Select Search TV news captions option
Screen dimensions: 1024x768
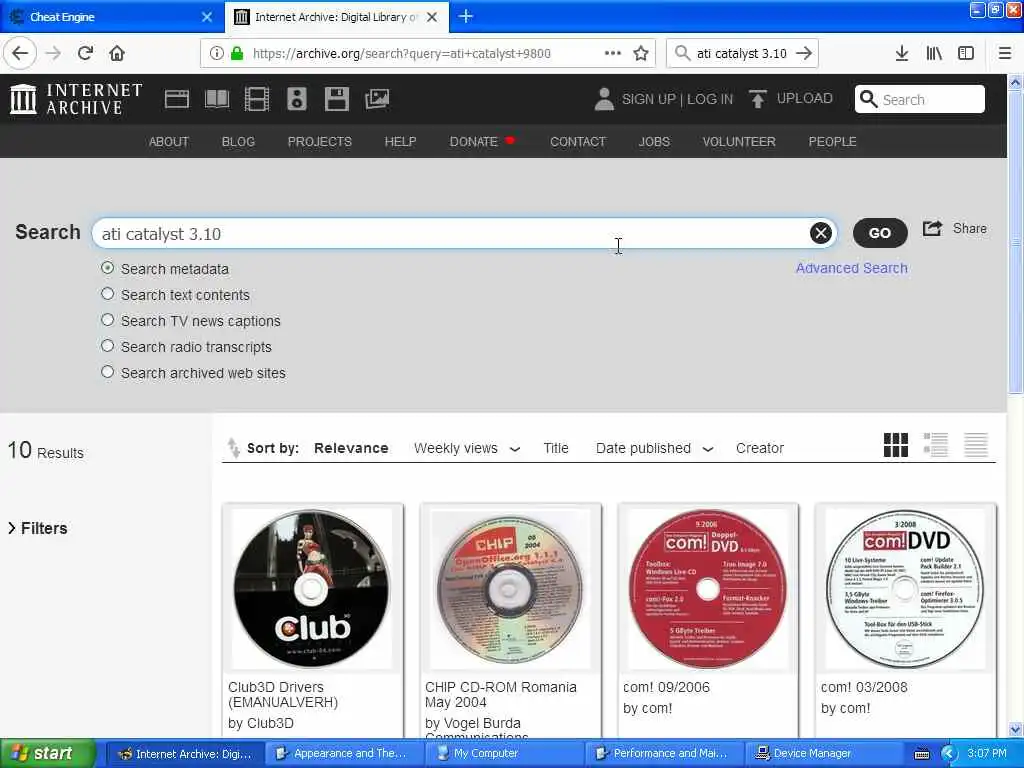(x=108, y=320)
